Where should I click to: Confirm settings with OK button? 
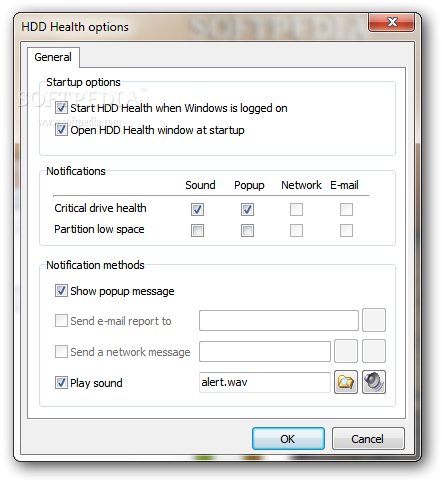288,439
